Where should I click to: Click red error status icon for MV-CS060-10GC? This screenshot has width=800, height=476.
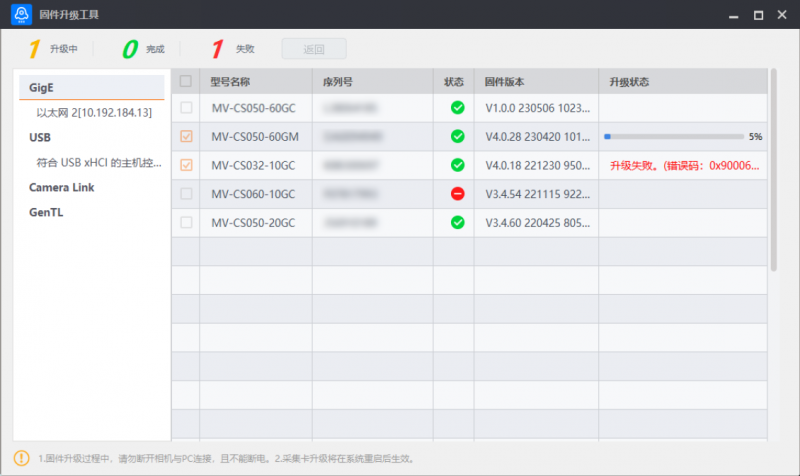(457, 193)
